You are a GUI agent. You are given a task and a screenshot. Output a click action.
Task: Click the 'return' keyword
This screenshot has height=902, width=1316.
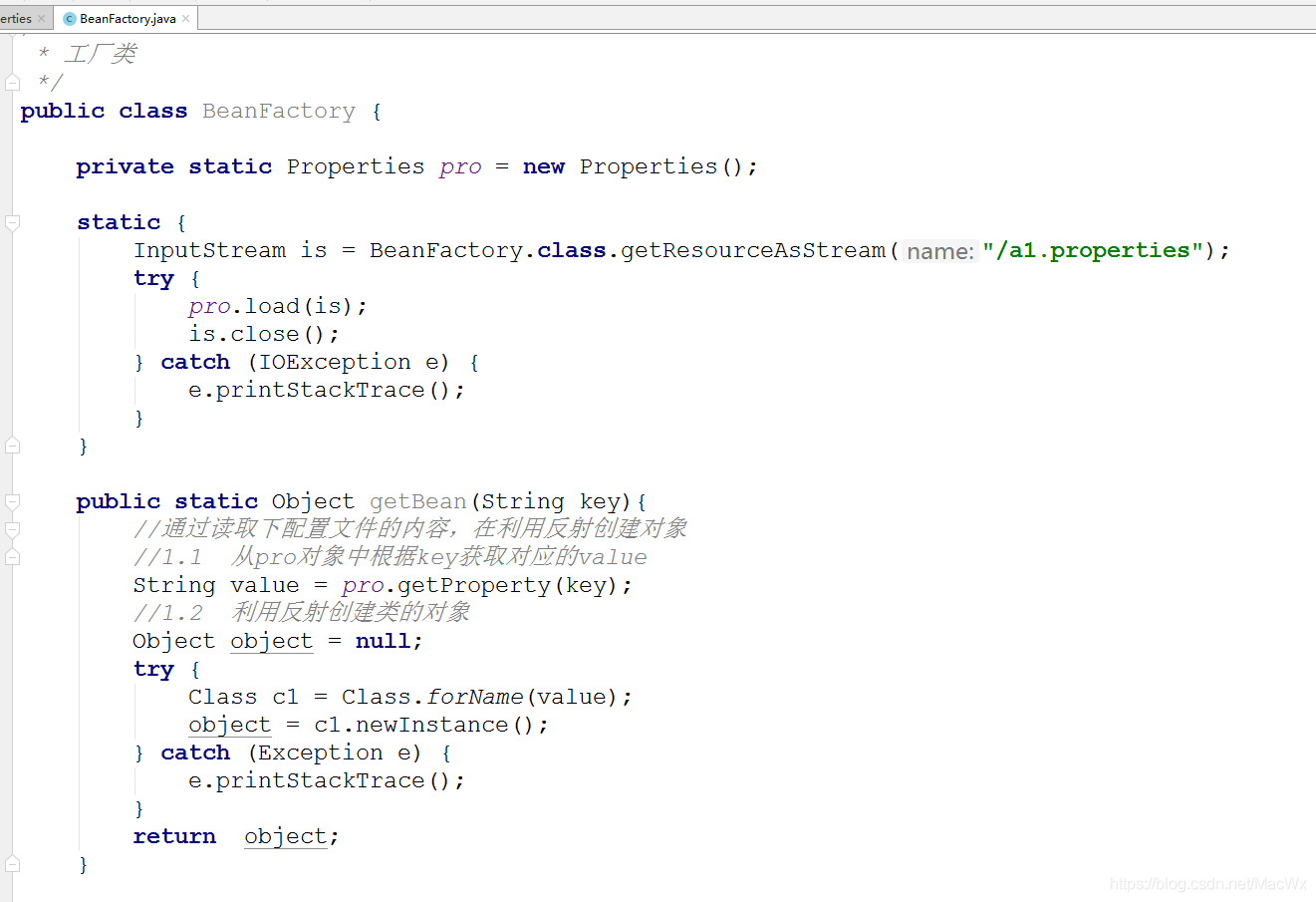pos(174,836)
